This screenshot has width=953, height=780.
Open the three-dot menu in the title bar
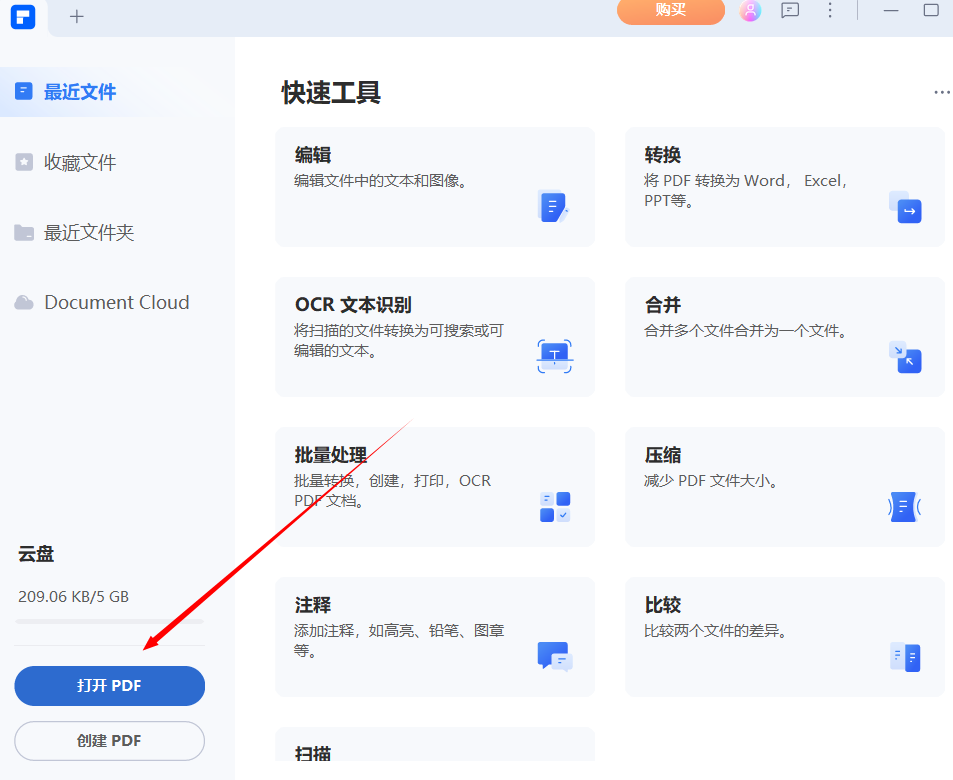coord(830,10)
